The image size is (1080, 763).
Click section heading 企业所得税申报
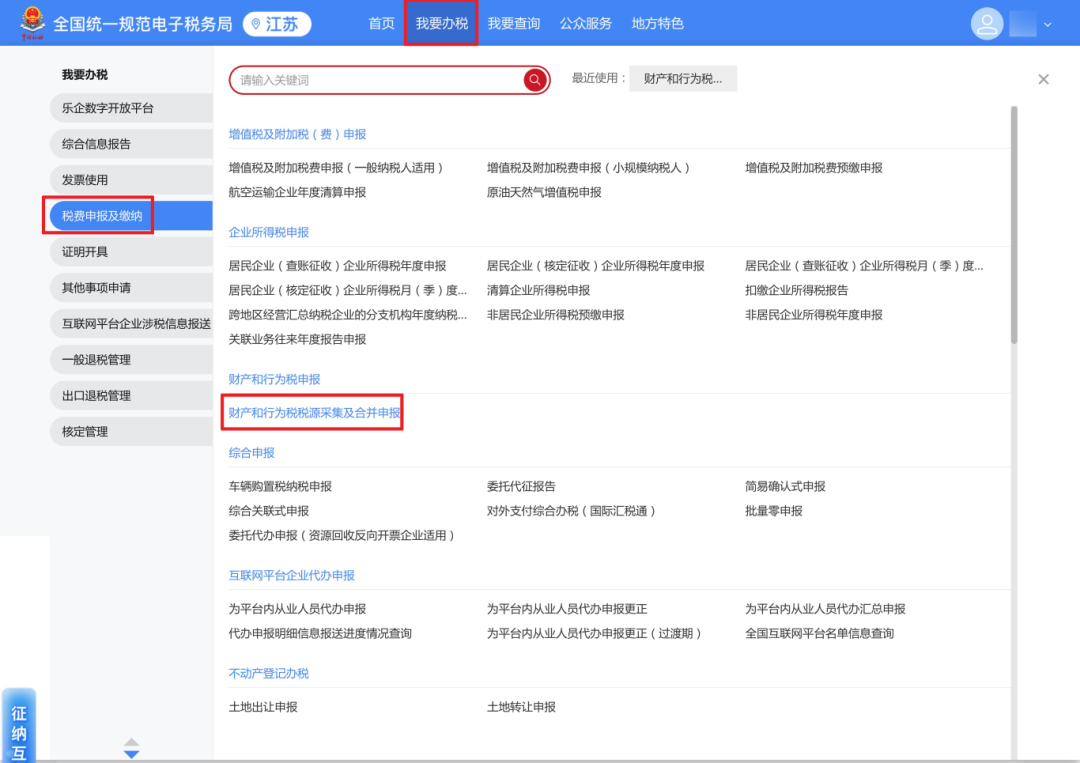pyautogui.click(x=269, y=232)
